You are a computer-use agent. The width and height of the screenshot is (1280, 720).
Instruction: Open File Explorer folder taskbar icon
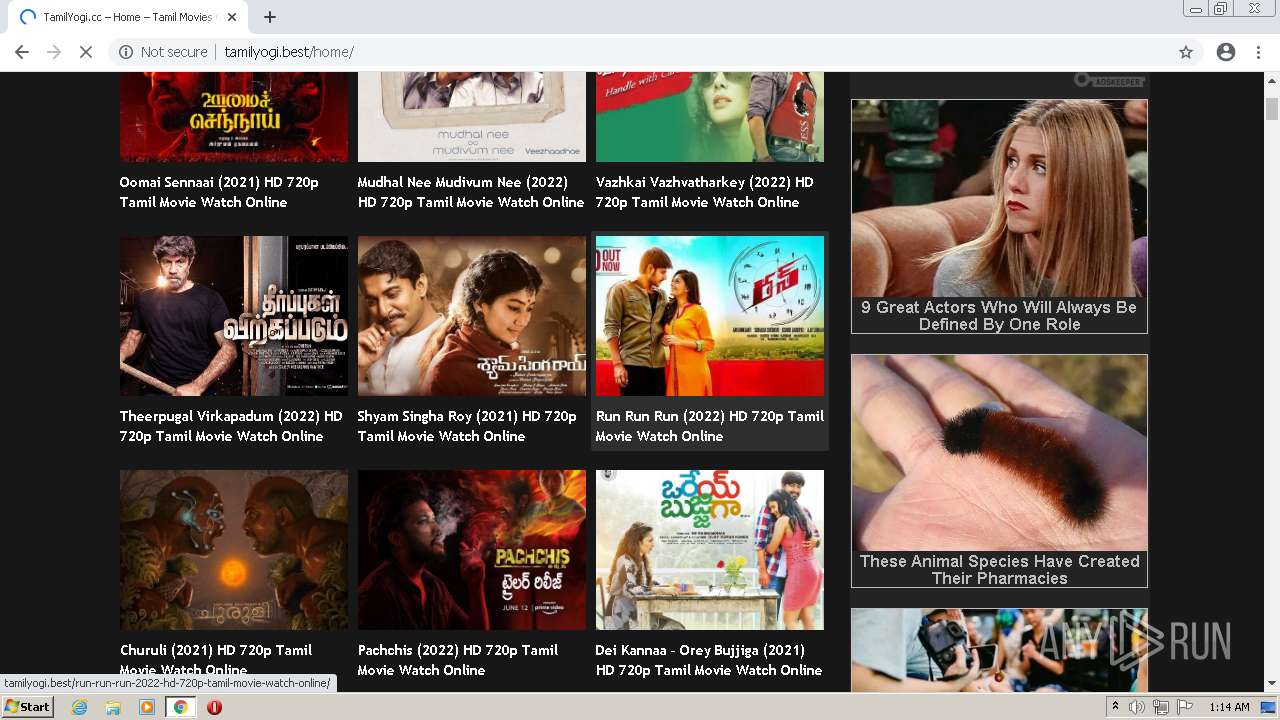pos(113,707)
